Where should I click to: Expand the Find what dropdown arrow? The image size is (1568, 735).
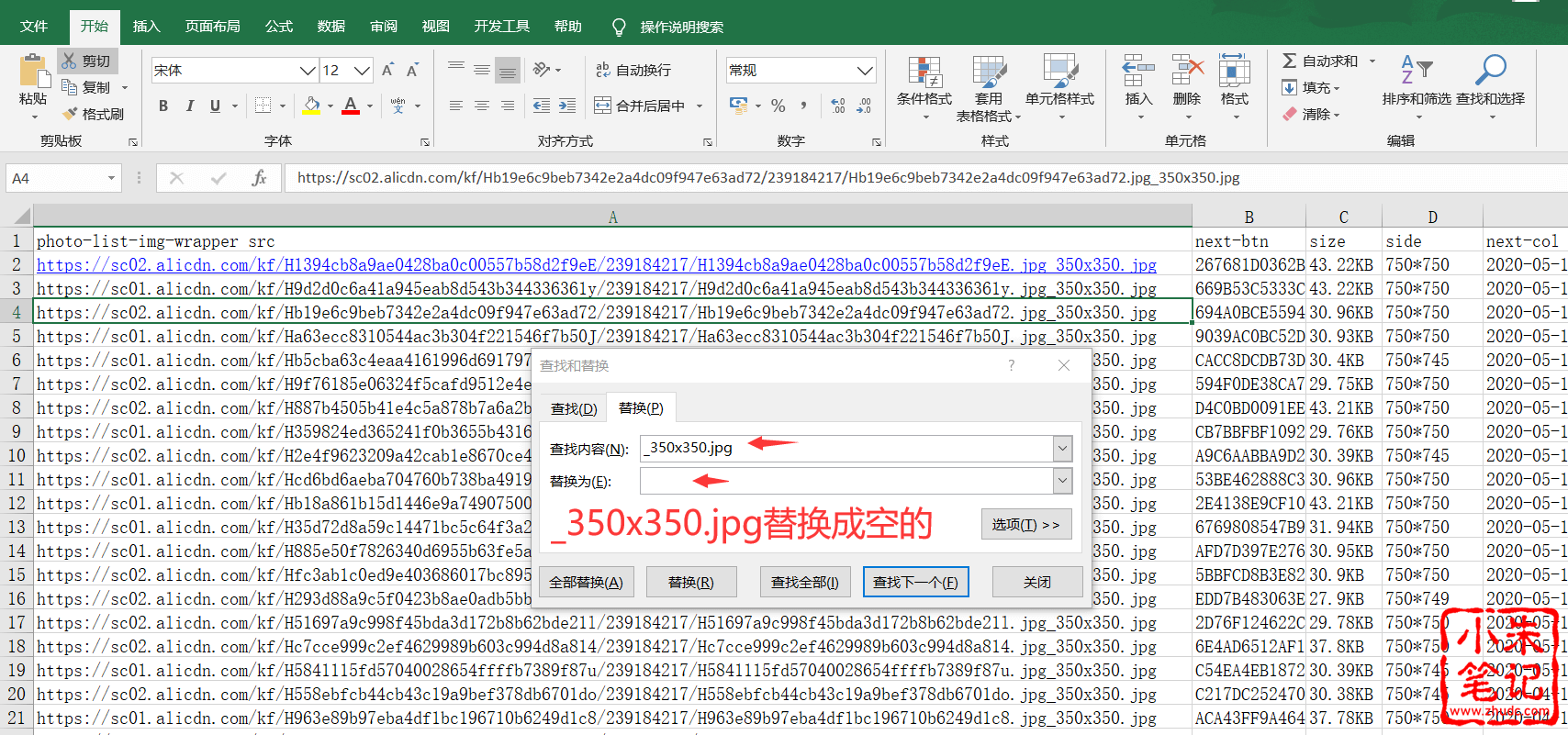click(1062, 449)
